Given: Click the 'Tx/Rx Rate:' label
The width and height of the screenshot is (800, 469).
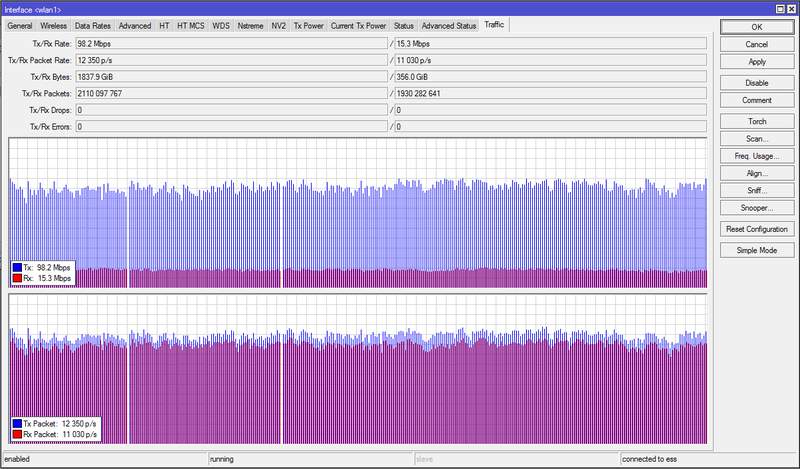Looking at the screenshot, I should click(x=52, y=44).
